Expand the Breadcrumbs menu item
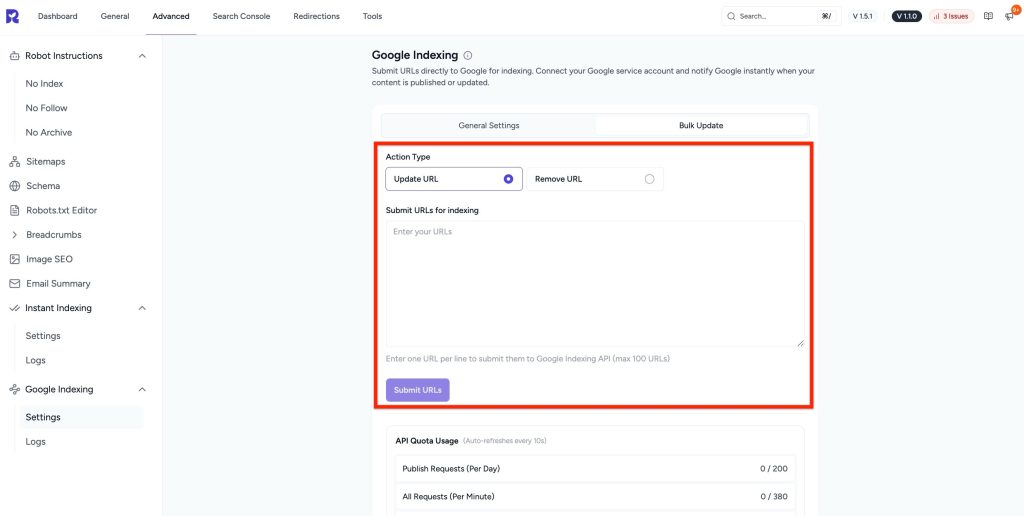This screenshot has width=1024, height=516. [x=15, y=235]
